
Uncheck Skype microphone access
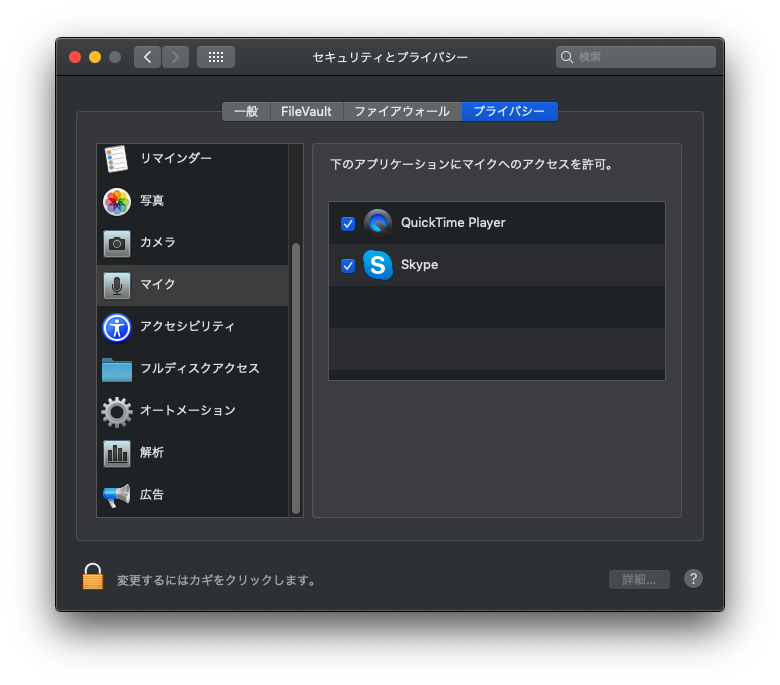(348, 266)
